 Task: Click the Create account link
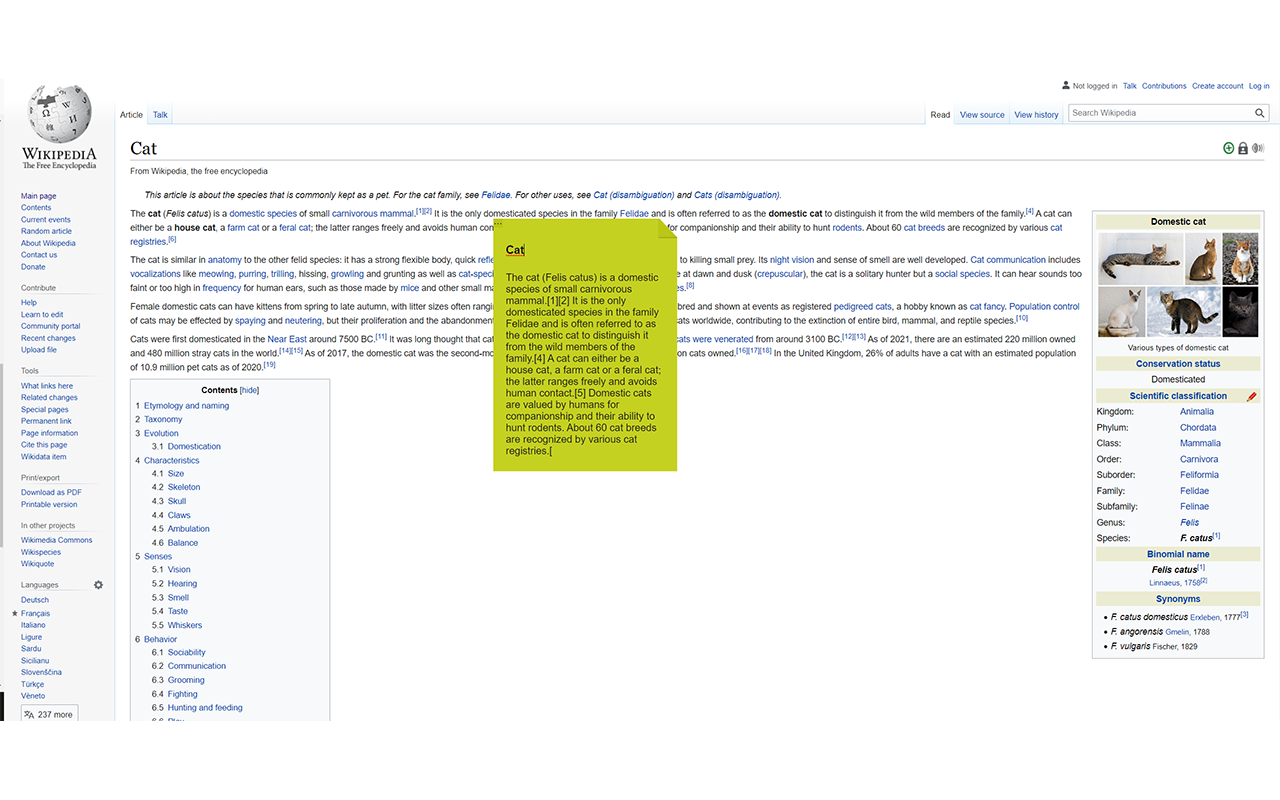(x=1218, y=86)
